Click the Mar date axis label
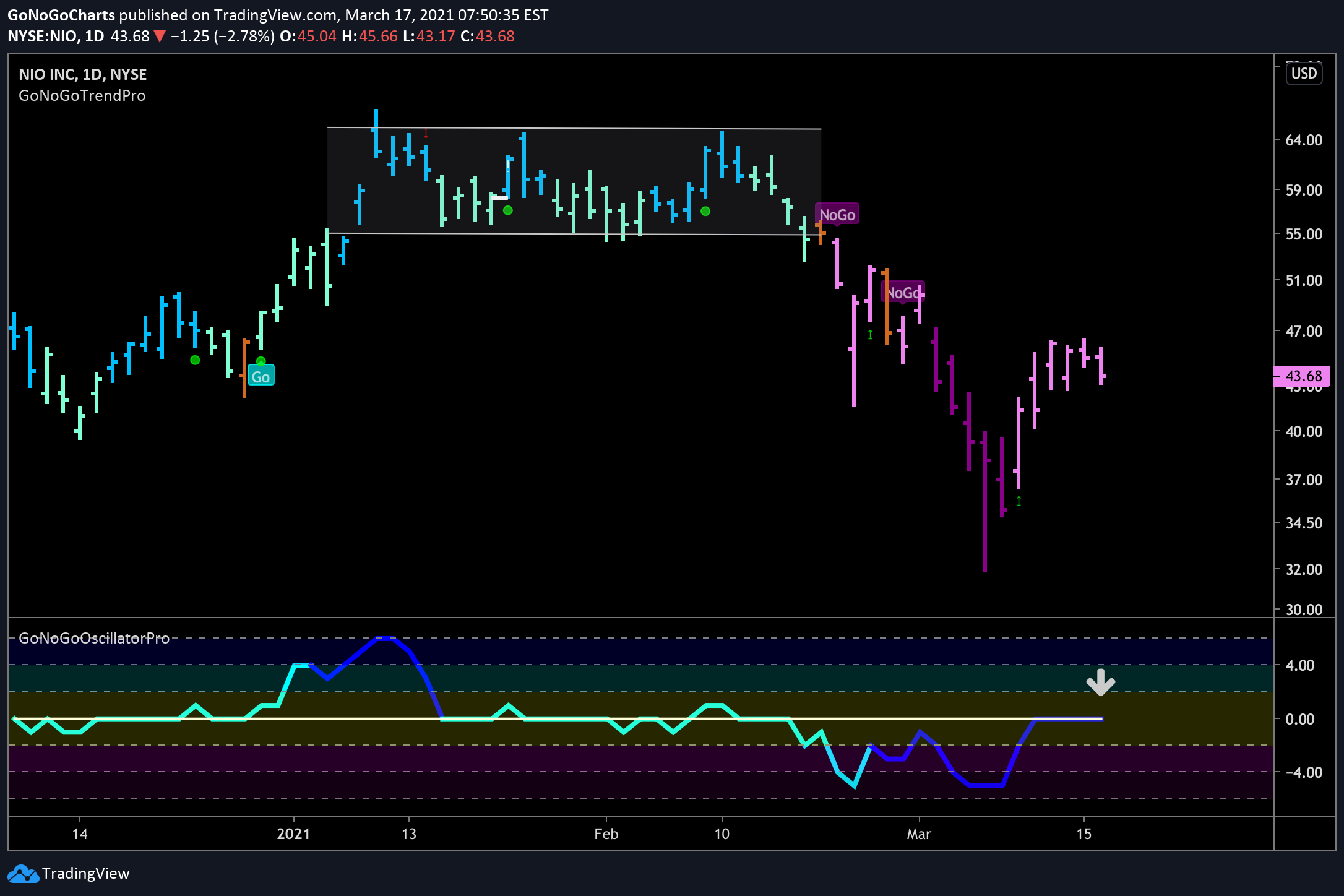The height and width of the screenshot is (896, 1344). (x=919, y=834)
